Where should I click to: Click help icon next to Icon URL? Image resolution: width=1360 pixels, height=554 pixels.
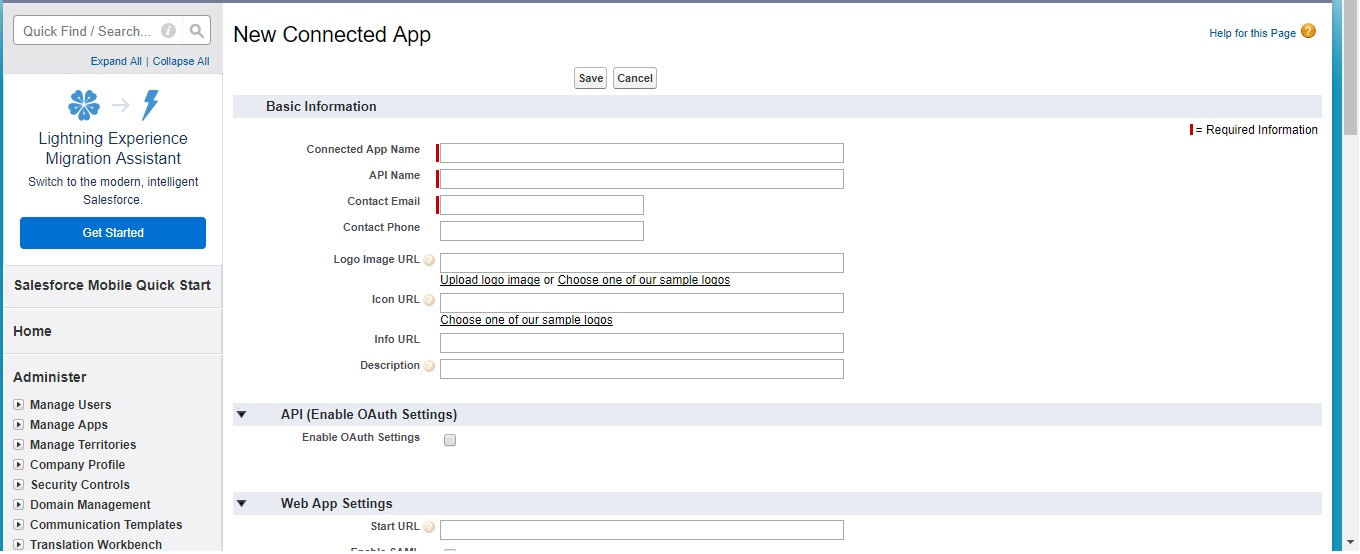pyautogui.click(x=429, y=300)
